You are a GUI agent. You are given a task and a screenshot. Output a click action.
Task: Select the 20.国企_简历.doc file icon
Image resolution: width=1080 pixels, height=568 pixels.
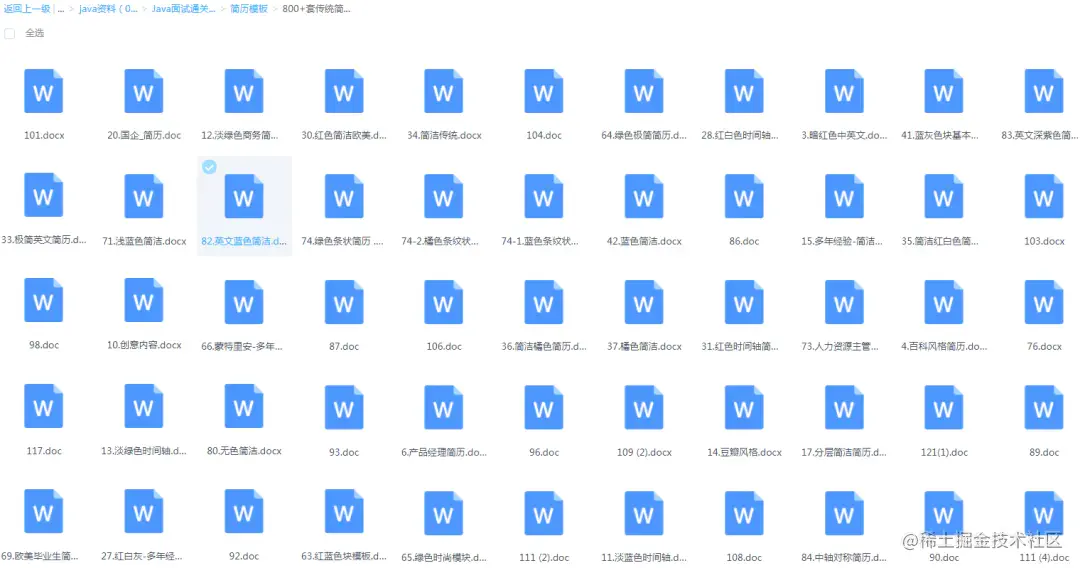pyautogui.click(x=144, y=91)
